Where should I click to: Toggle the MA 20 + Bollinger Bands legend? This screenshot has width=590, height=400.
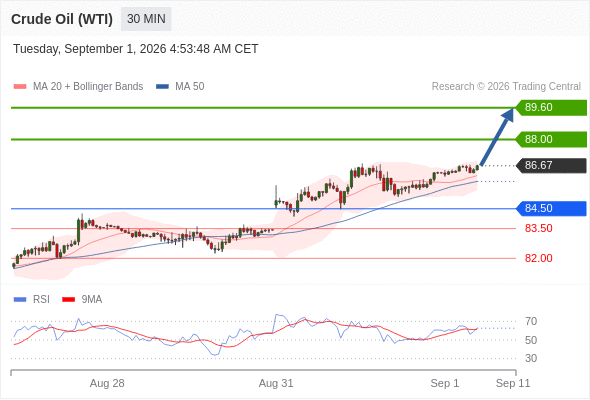pos(88,87)
